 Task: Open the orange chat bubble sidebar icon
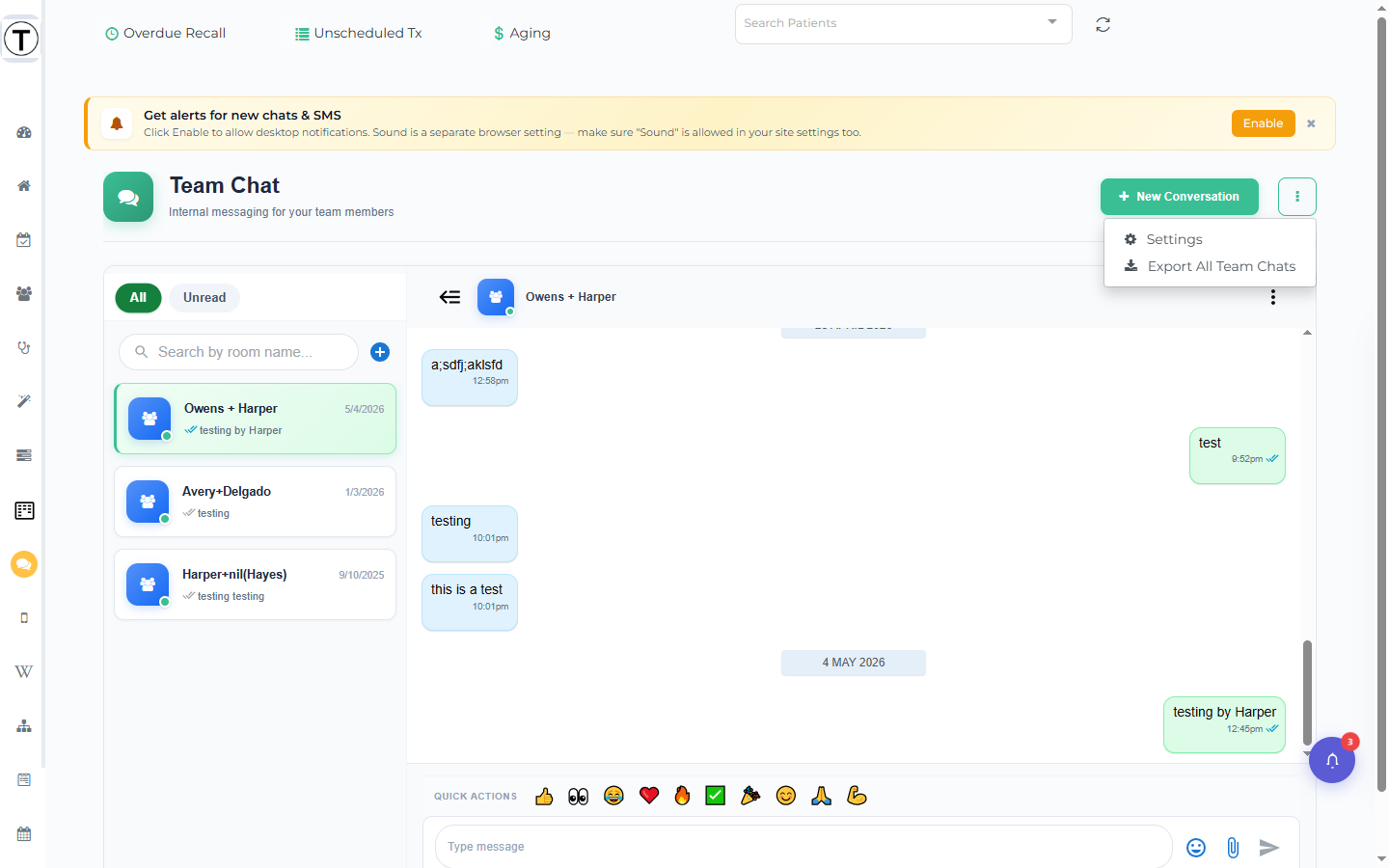point(24,564)
